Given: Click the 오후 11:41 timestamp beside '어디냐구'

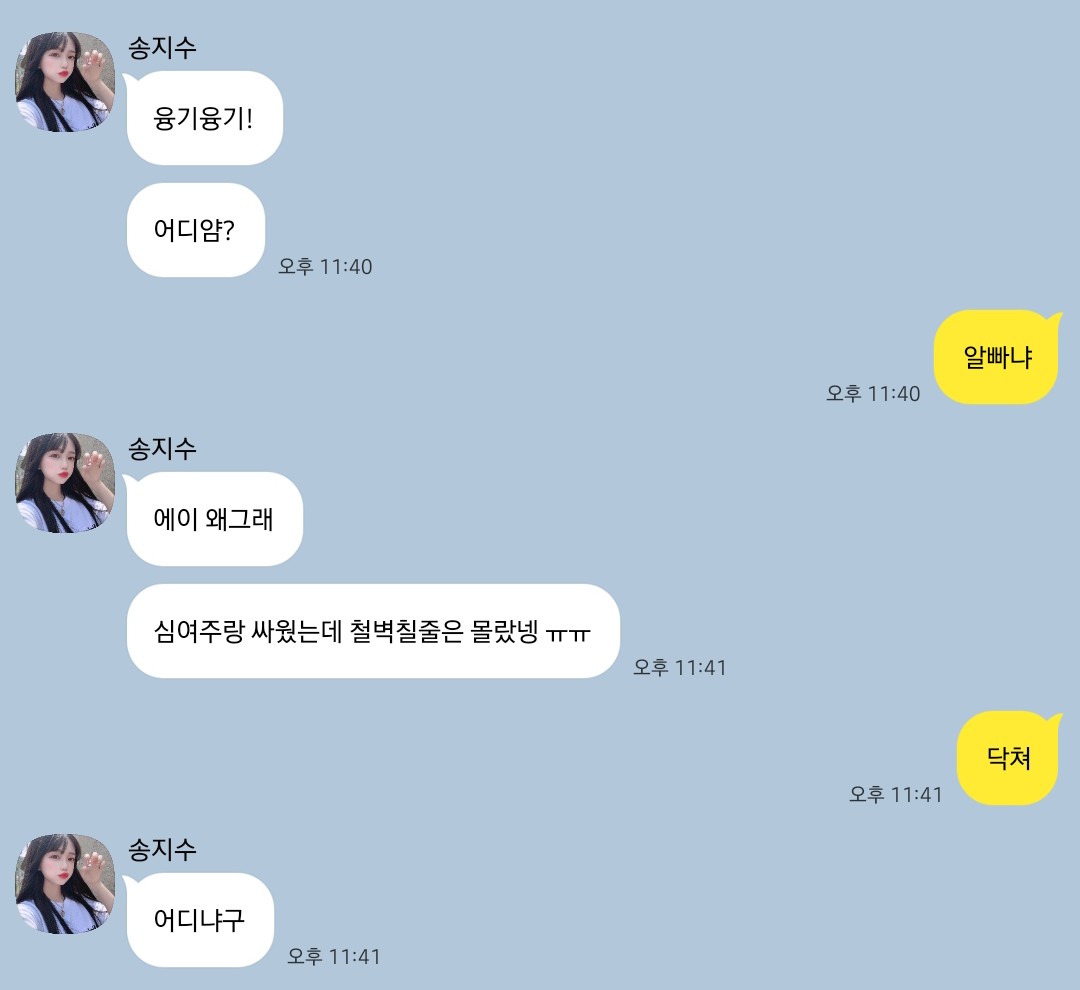Looking at the screenshot, I should click(333, 956).
